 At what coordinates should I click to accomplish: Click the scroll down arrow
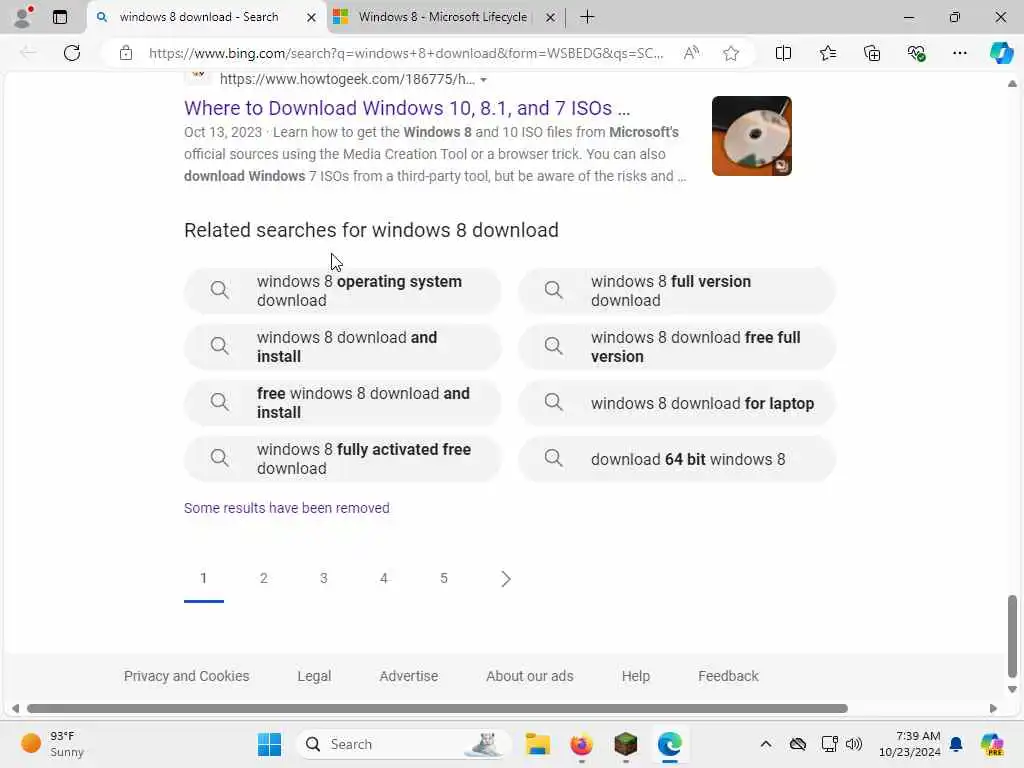coord(1012,690)
